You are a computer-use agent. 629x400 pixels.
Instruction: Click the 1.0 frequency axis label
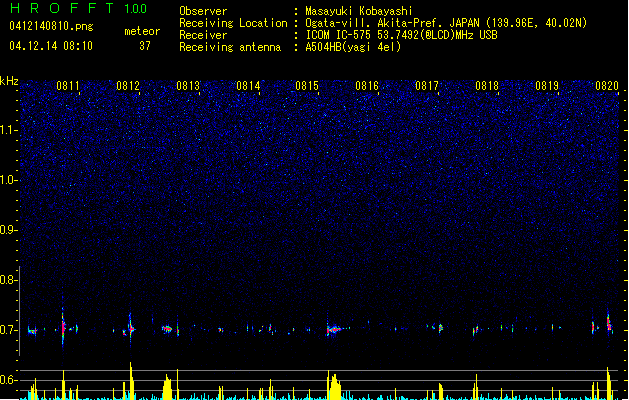[x=8, y=180]
